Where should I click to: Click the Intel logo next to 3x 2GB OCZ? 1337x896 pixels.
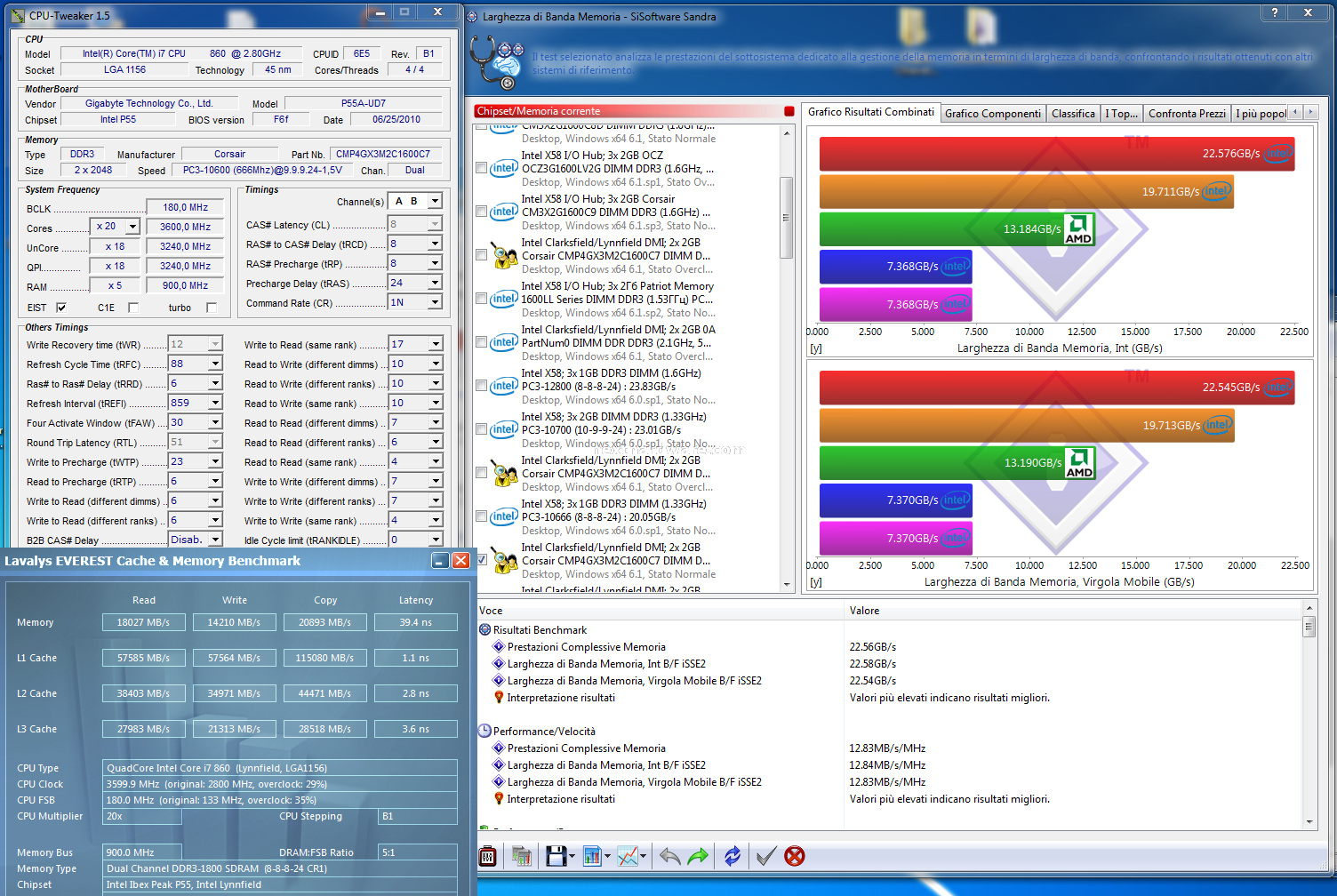tap(504, 168)
